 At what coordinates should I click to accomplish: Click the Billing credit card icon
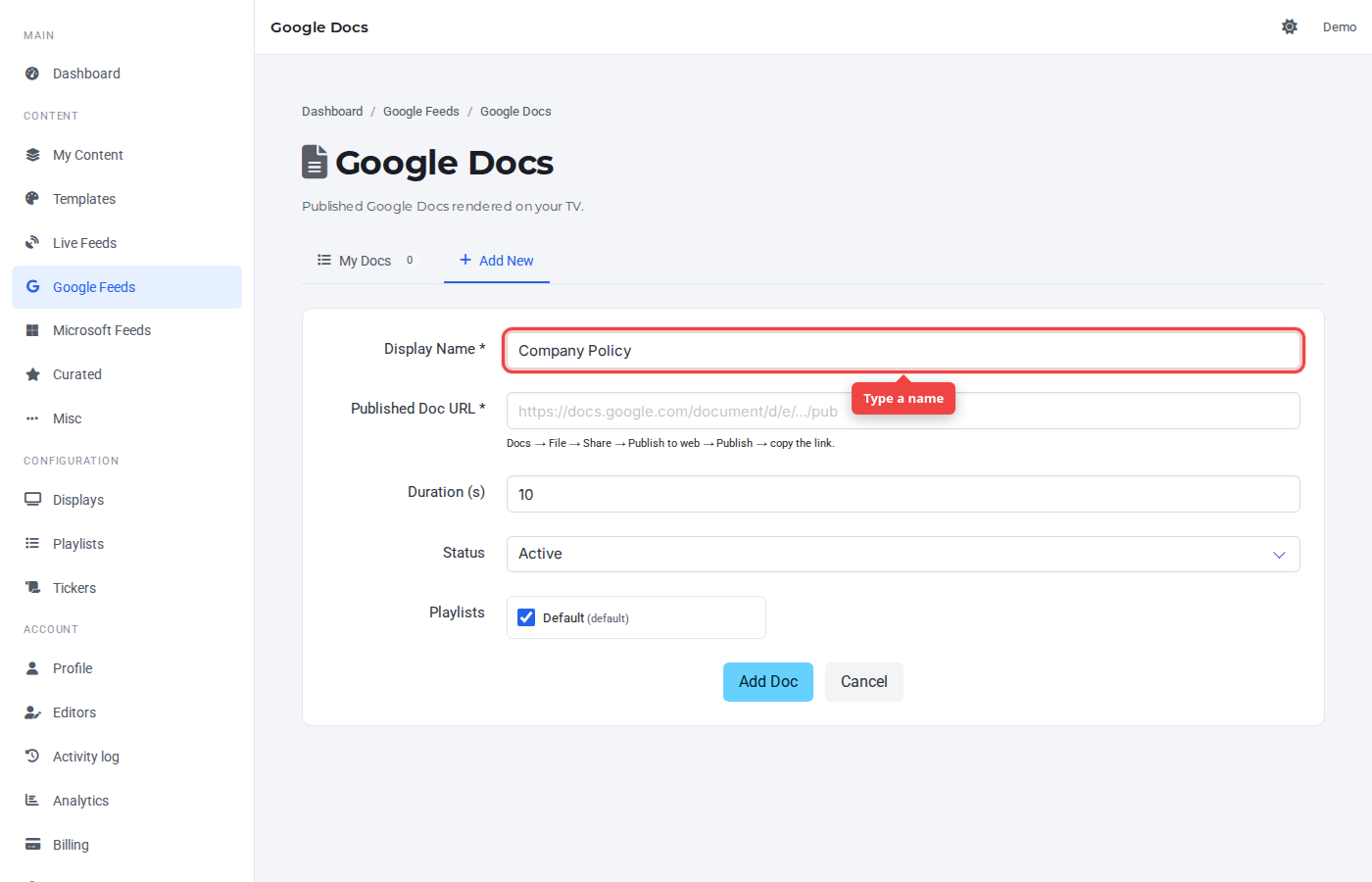(x=32, y=845)
